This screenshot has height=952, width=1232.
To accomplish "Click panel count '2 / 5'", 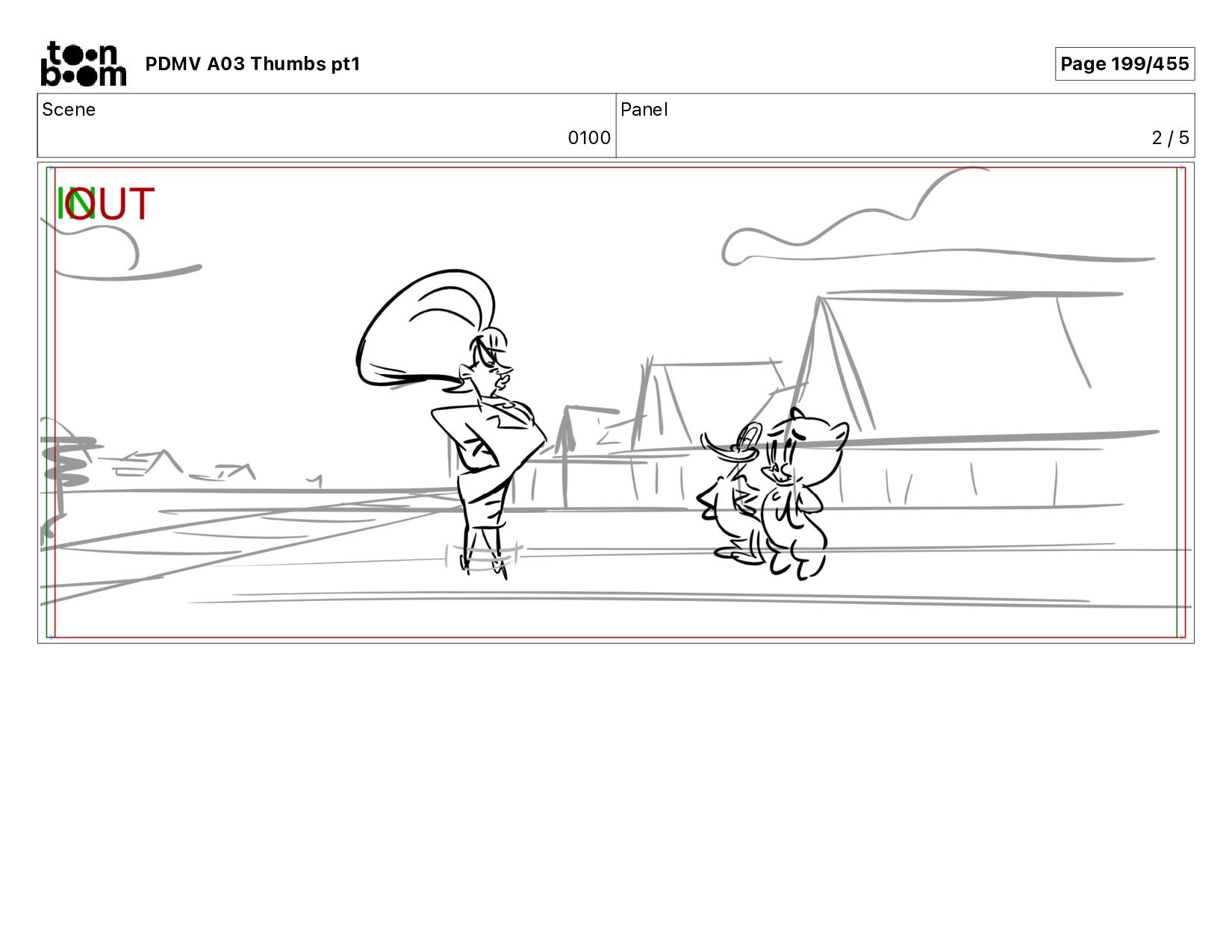I will click(x=1170, y=138).
